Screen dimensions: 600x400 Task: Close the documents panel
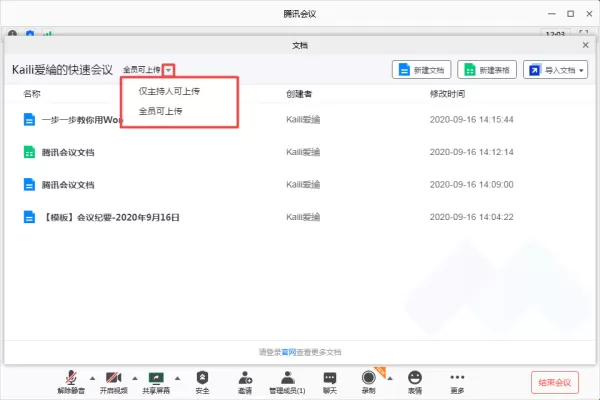585,45
